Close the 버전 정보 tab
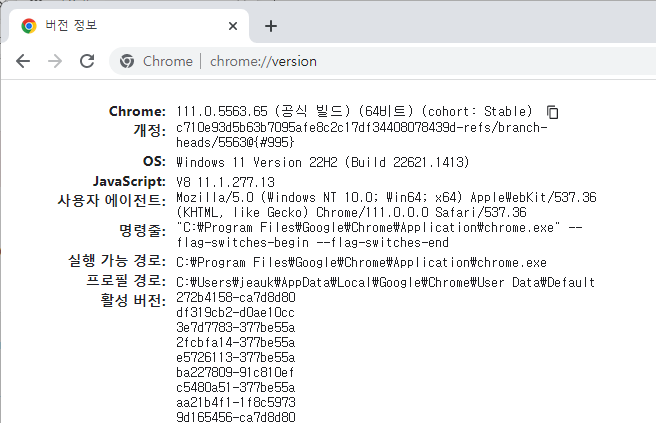 pos(233,26)
